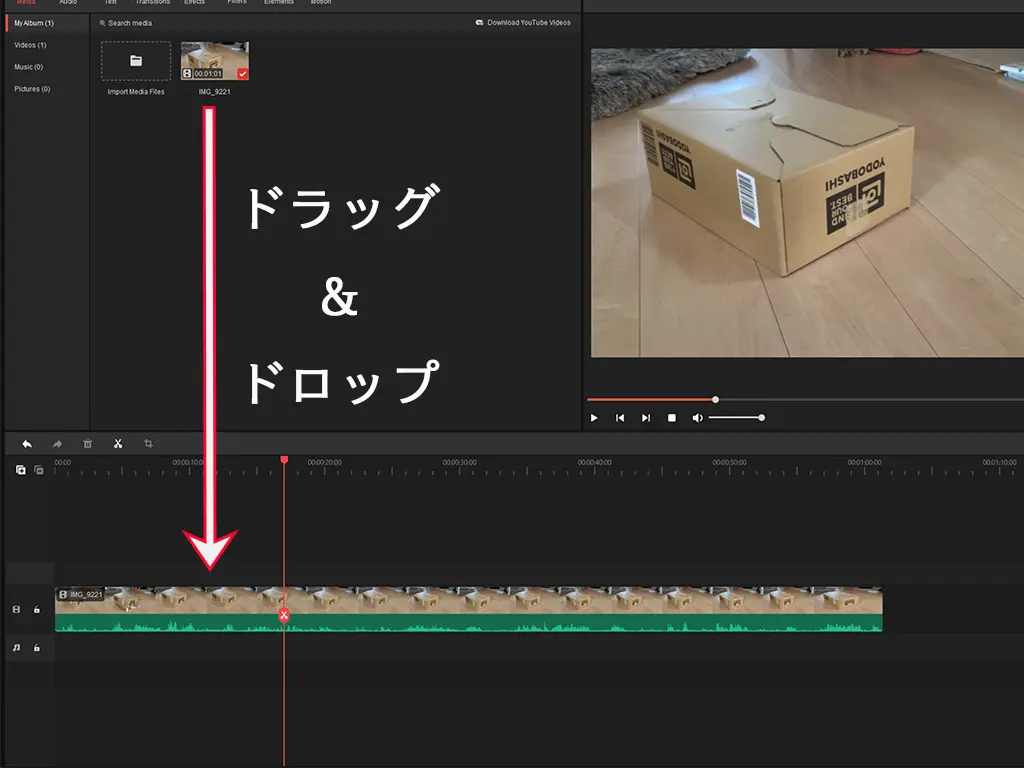Focus the Search media field

point(130,23)
